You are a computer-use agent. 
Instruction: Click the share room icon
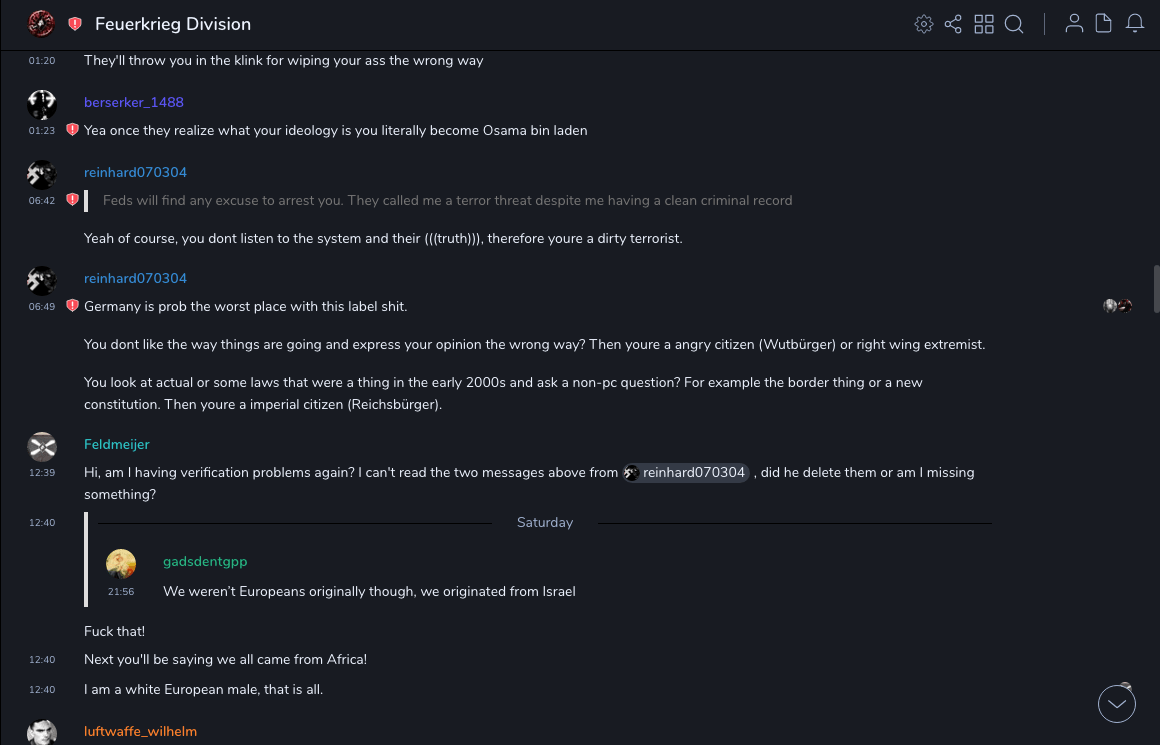click(x=953, y=24)
